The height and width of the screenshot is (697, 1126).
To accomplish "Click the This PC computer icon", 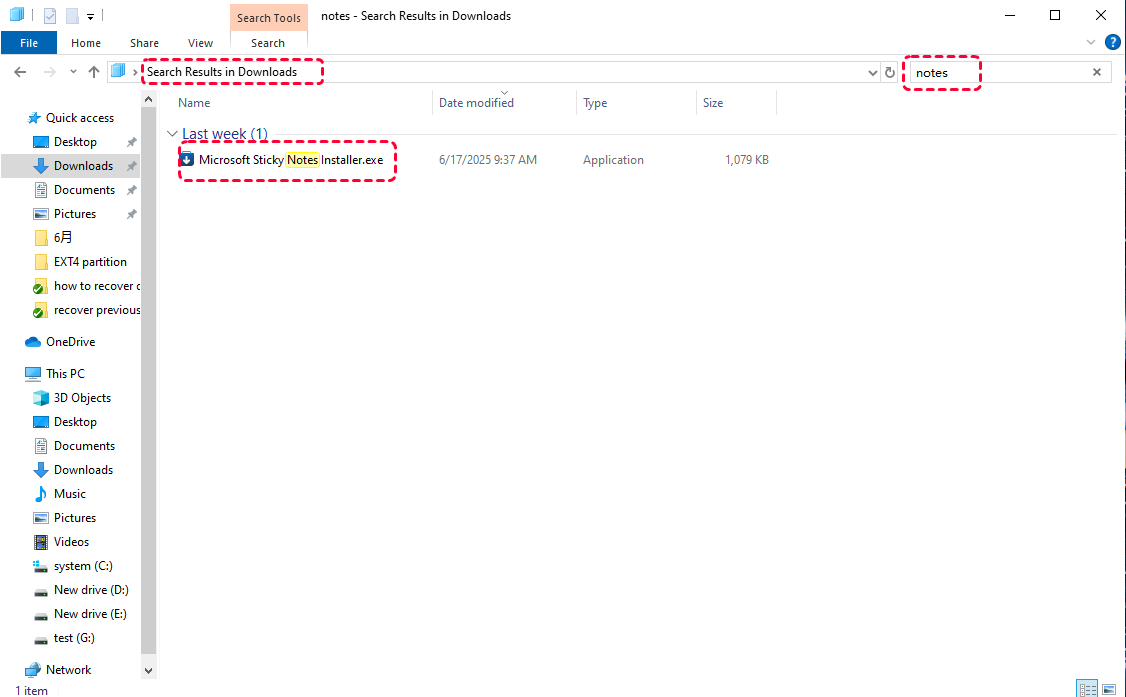I will click(x=33, y=374).
